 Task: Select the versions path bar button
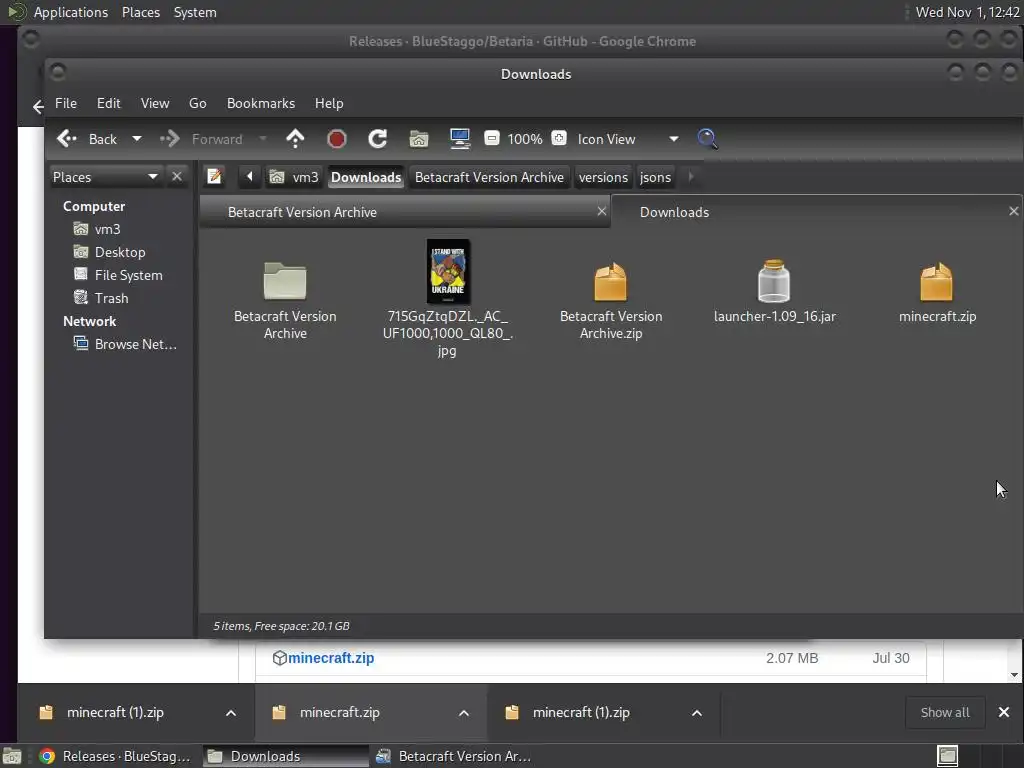pos(603,177)
